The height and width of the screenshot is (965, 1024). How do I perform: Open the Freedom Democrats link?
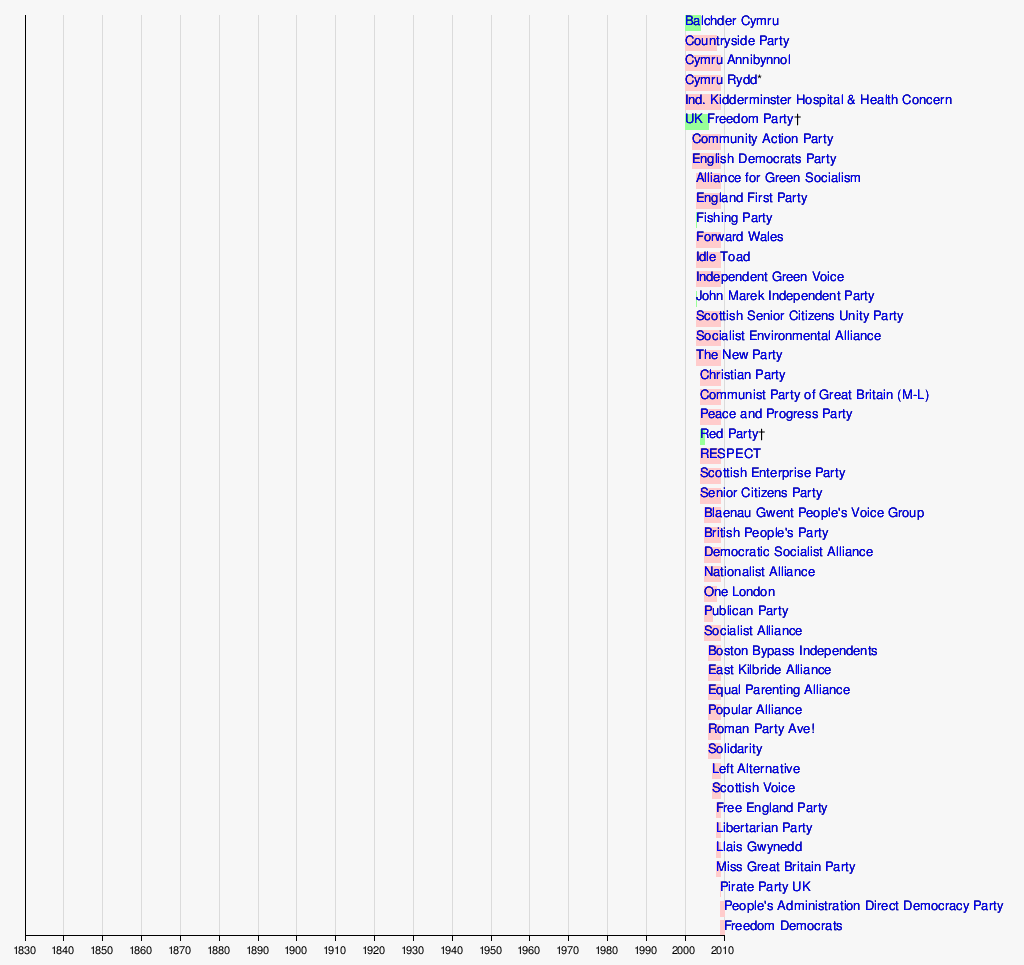(783, 926)
